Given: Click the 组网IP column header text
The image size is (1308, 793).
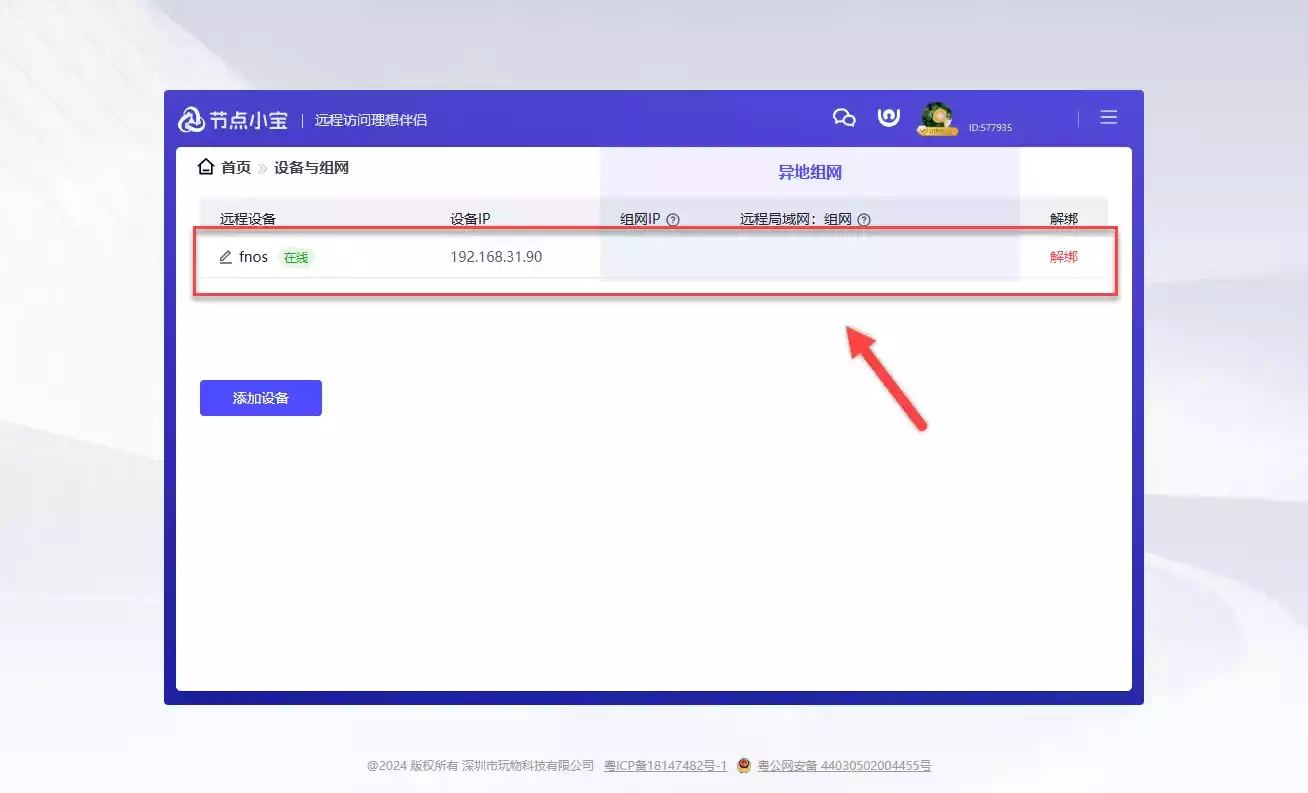Looking at the screenshot, I should [x=640, y=219].
